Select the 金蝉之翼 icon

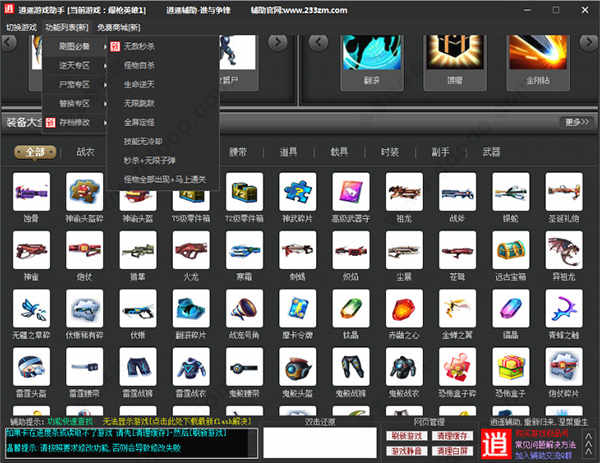(458, 308)
